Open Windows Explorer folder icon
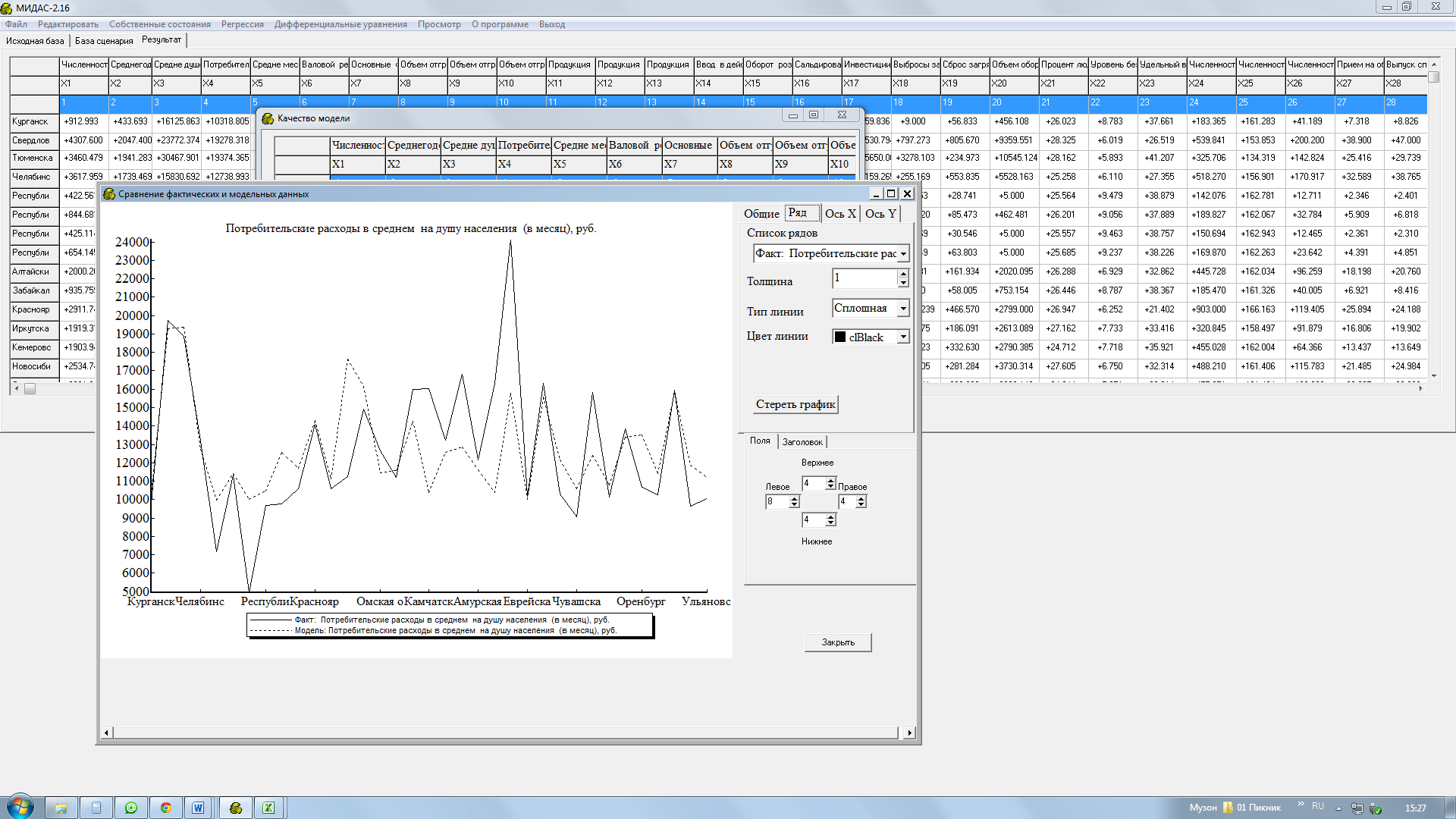1456x819 pixels. (61, 808)
